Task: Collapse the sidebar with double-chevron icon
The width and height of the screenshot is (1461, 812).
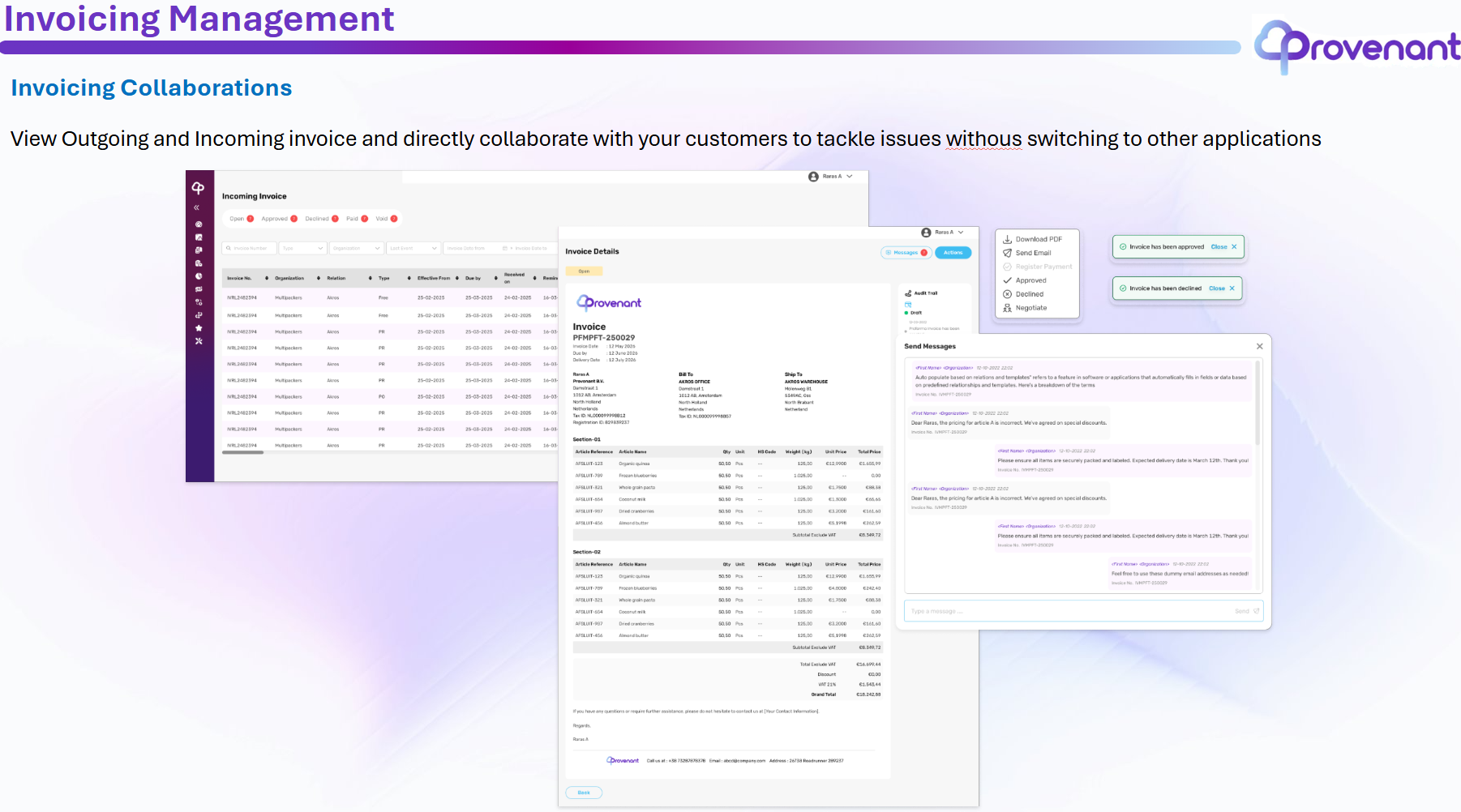Action: pyautogui.click(x=196, y=208)
